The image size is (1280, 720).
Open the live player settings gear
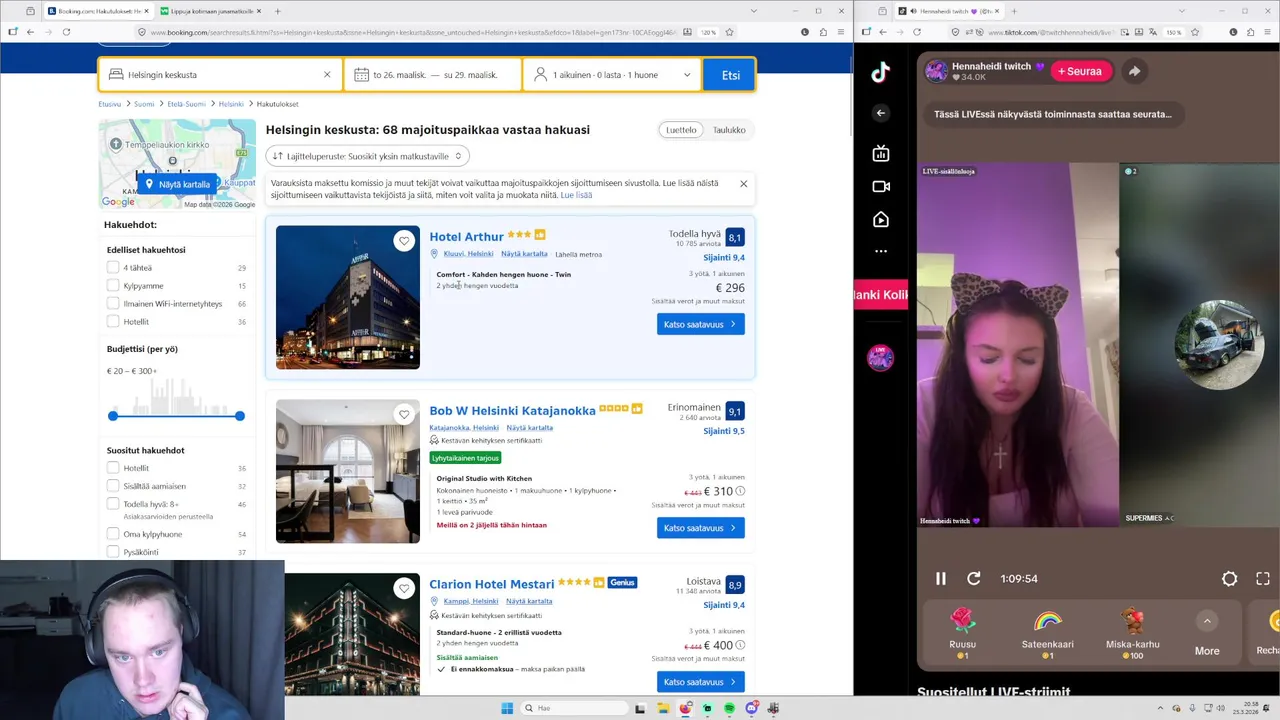pos(1230,579)
